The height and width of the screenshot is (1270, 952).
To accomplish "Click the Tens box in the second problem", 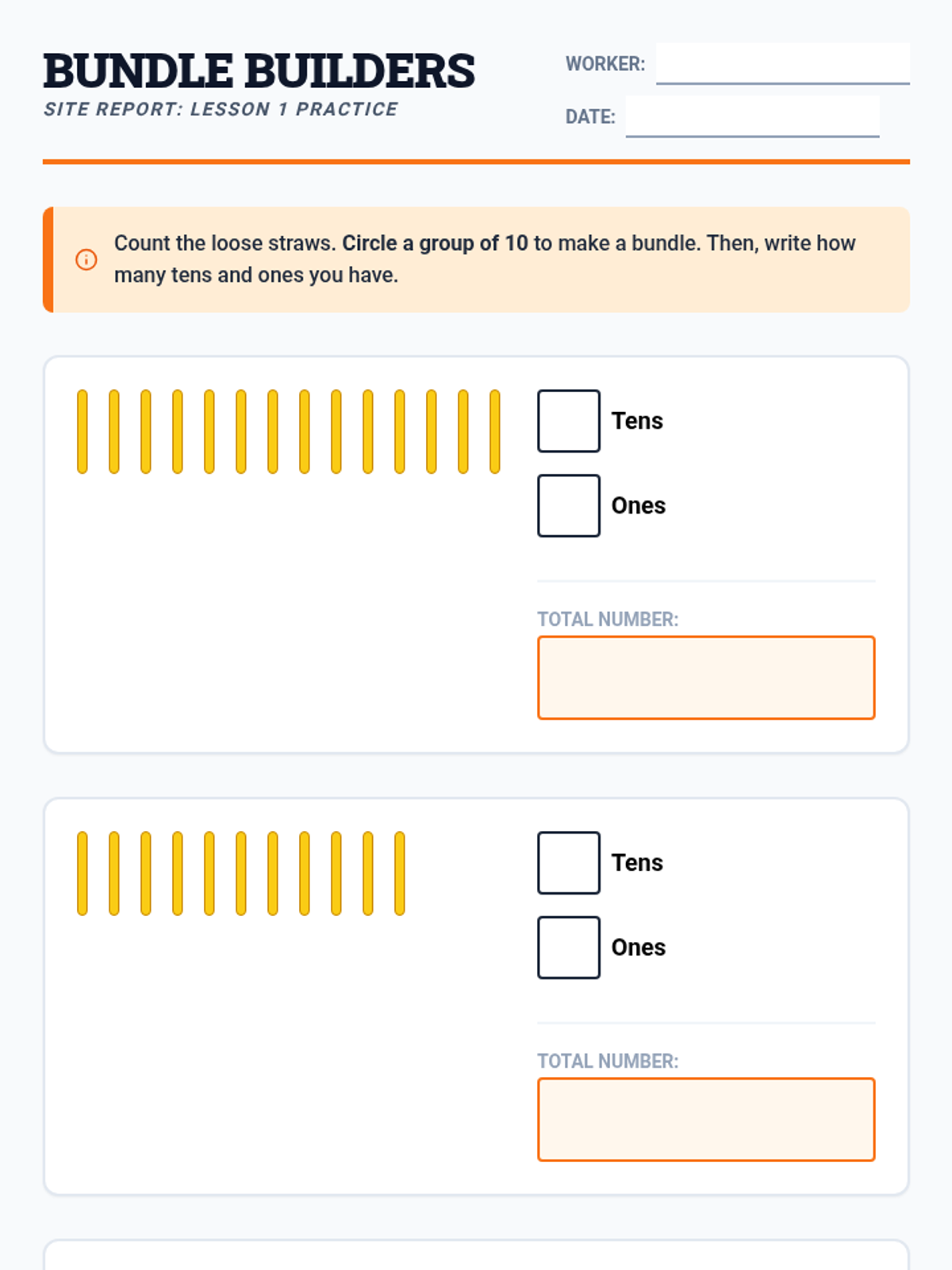I will 569,863.
